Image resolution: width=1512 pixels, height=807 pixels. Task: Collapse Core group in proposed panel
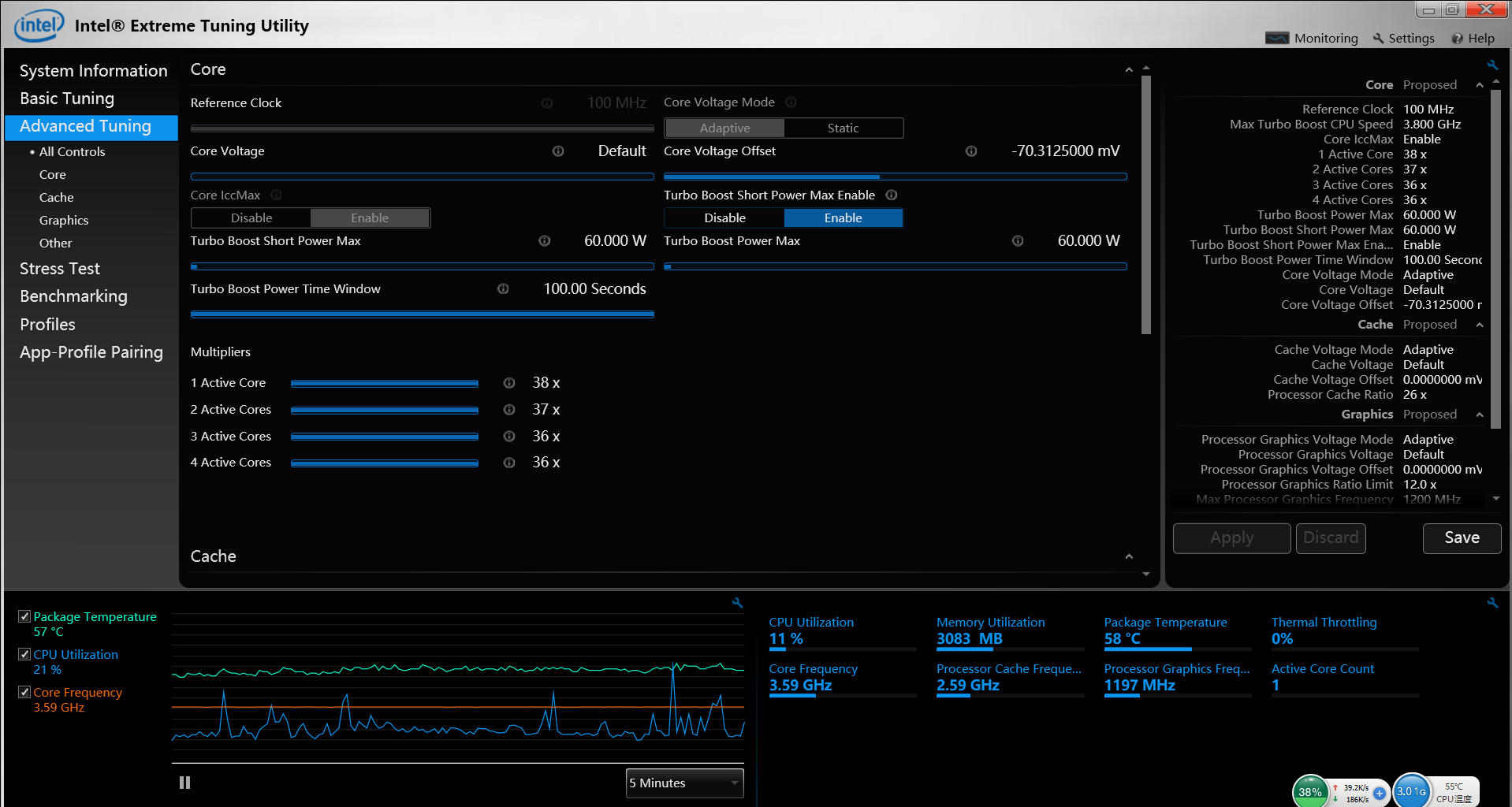click(x=1479, y=85)
